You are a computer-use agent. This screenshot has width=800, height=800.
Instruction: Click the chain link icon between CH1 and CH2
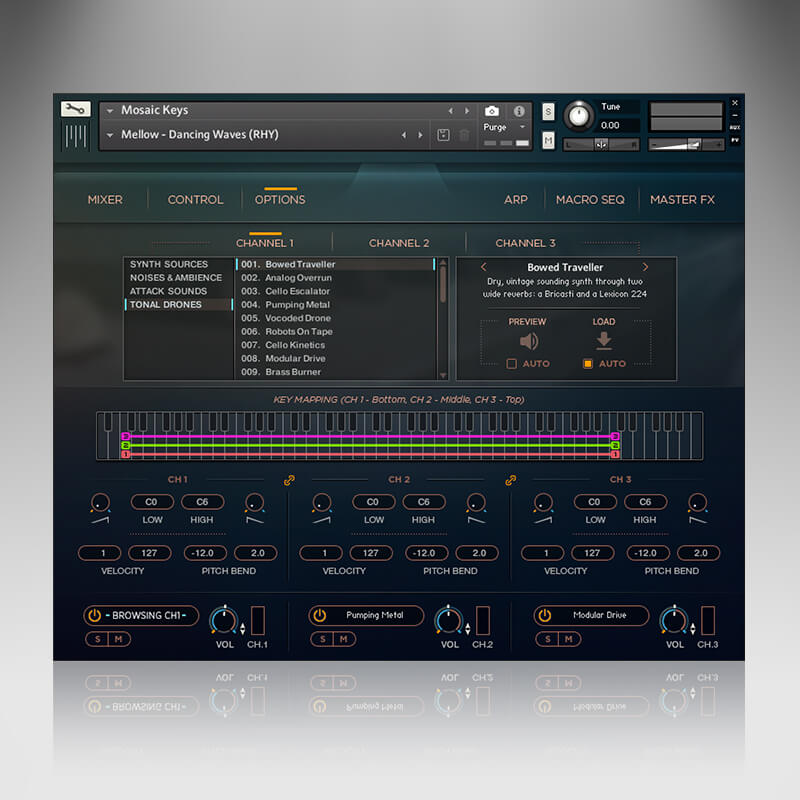tap(290, 480)
